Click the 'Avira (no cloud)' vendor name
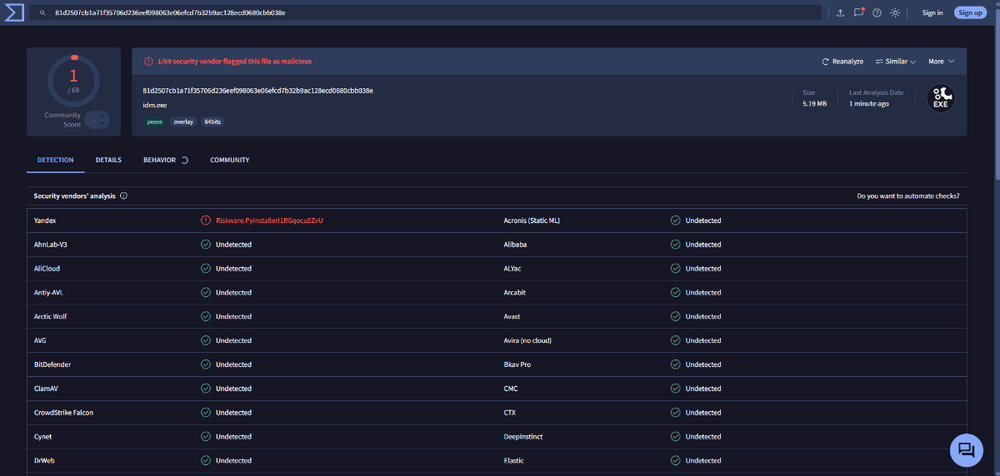 527,341
